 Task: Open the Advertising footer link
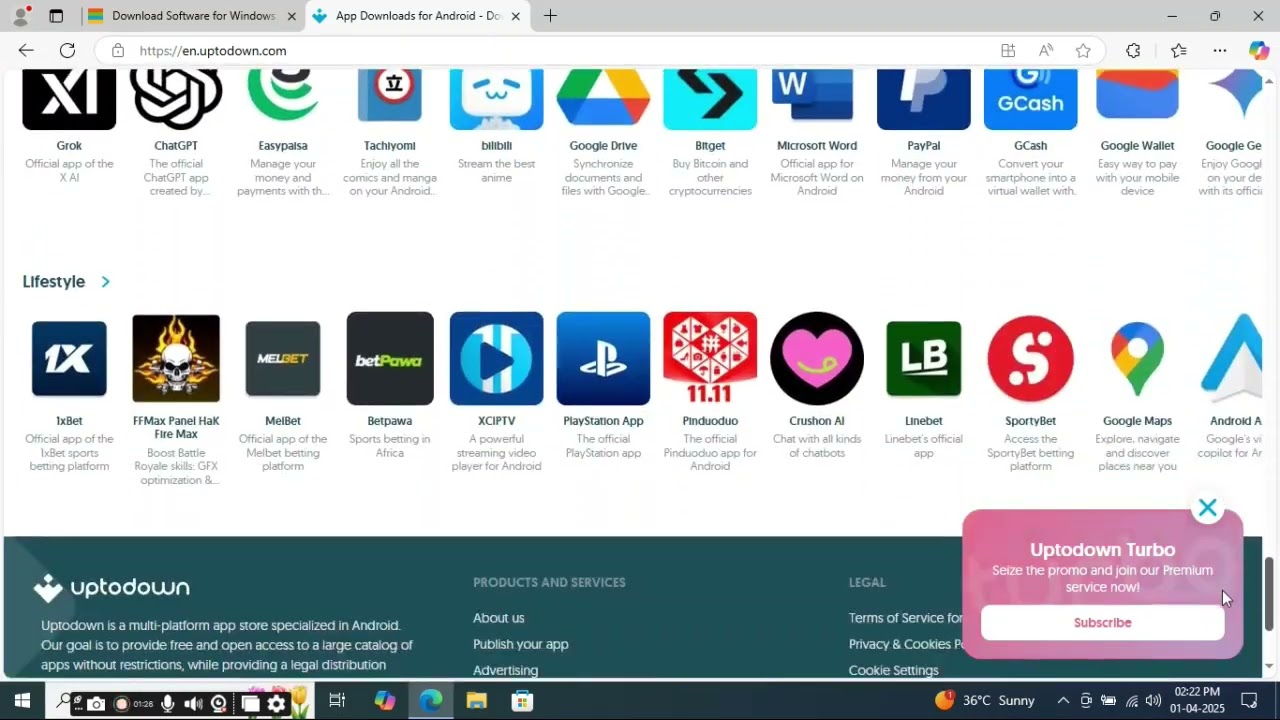[x=506, y=670]
